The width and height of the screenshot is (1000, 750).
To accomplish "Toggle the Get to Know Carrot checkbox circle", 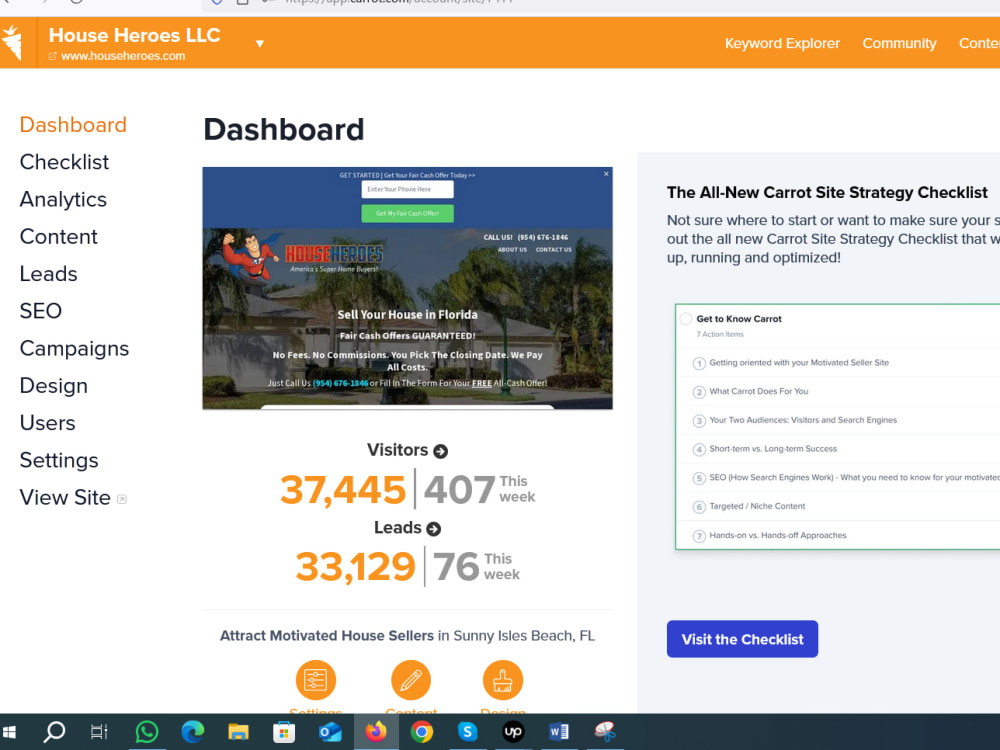I will [x=686, y=319].
